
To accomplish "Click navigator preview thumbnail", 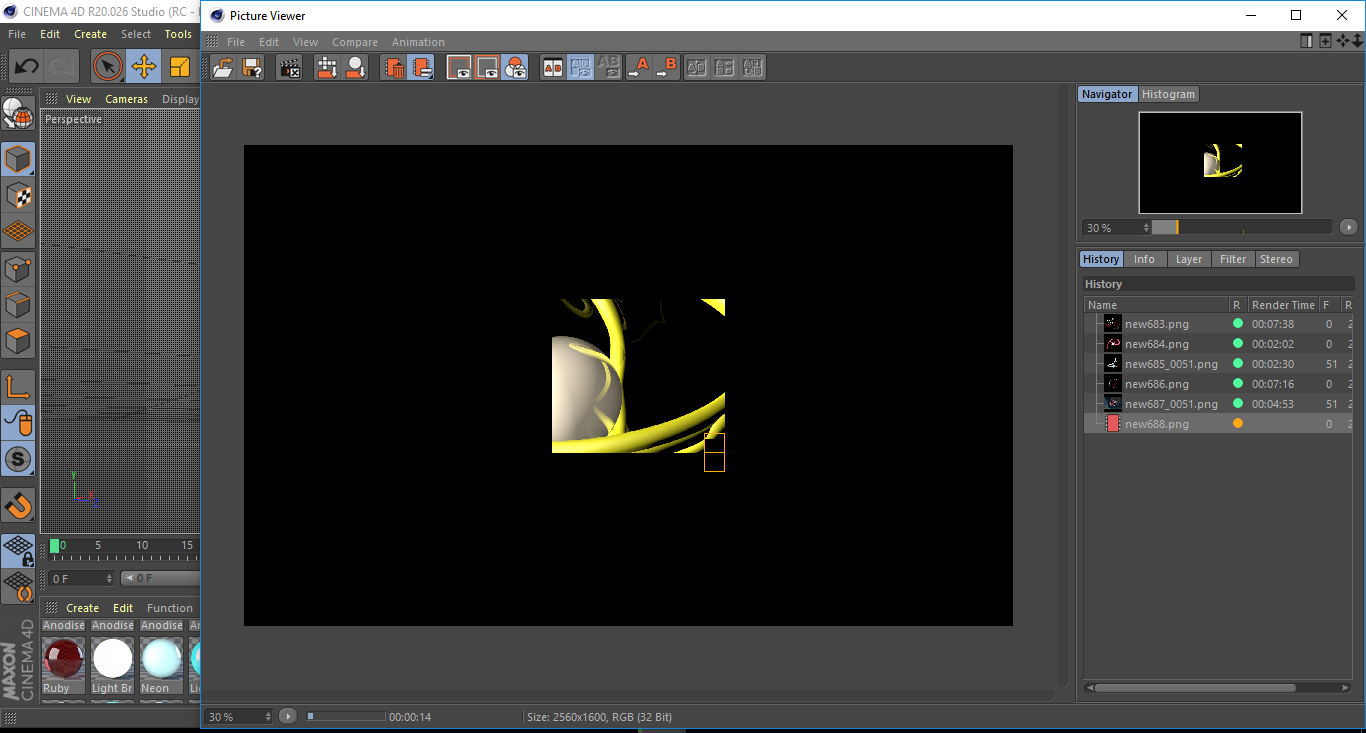I will pos(1220,162).
